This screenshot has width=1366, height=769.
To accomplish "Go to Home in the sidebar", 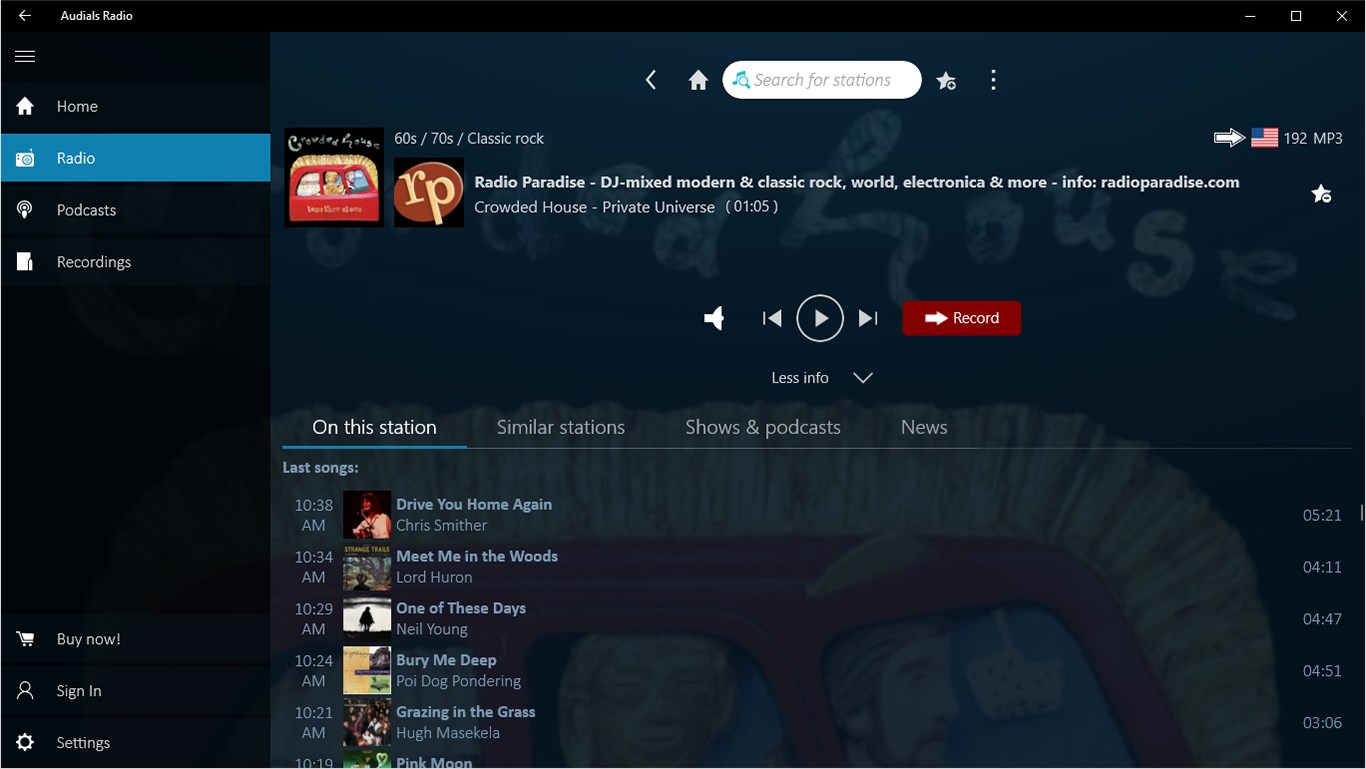I will point(135,106).
